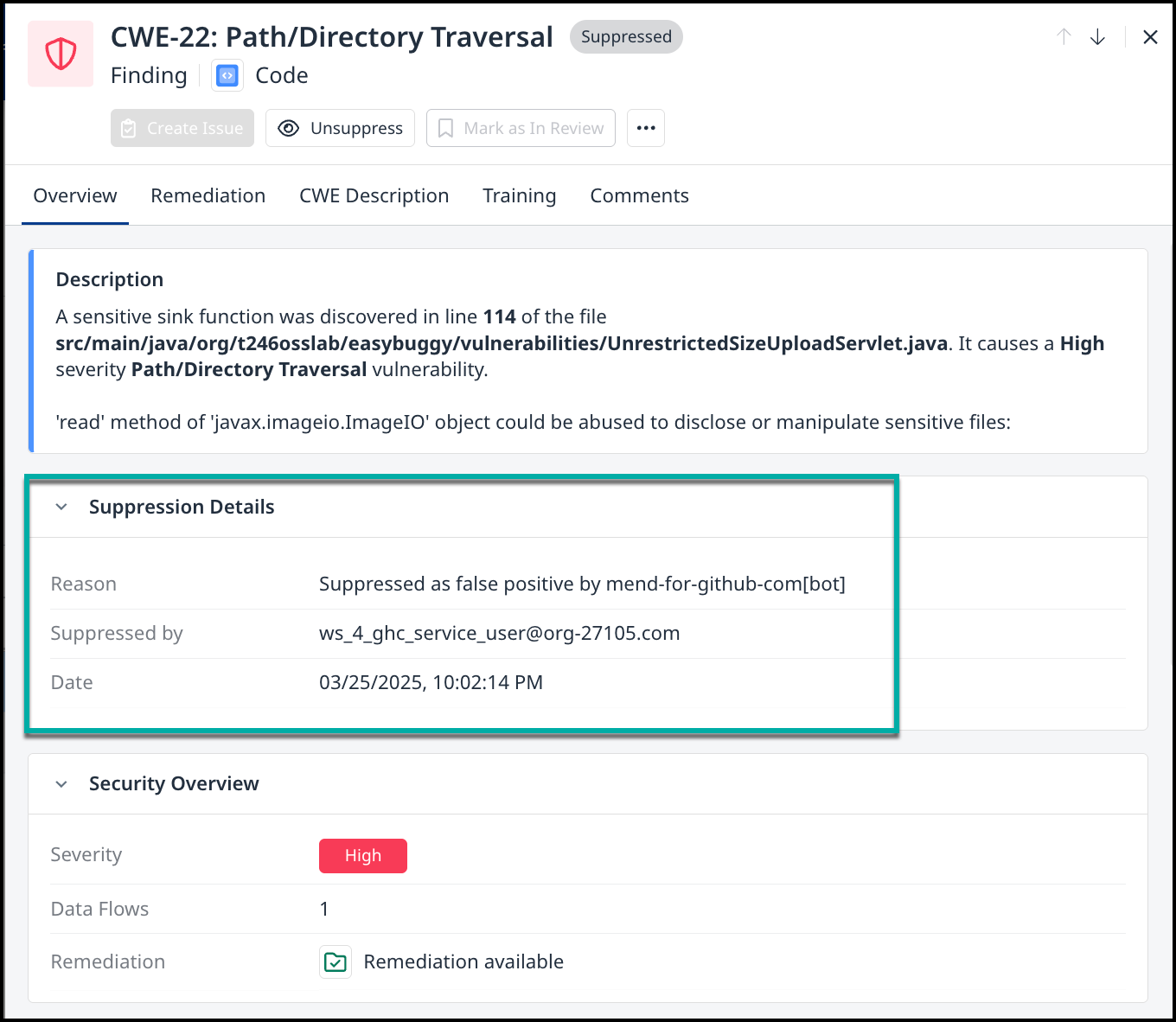Switch to the Remediation tab
The width and height of the screenshot is (1176, 1022).
click(208, 196)
